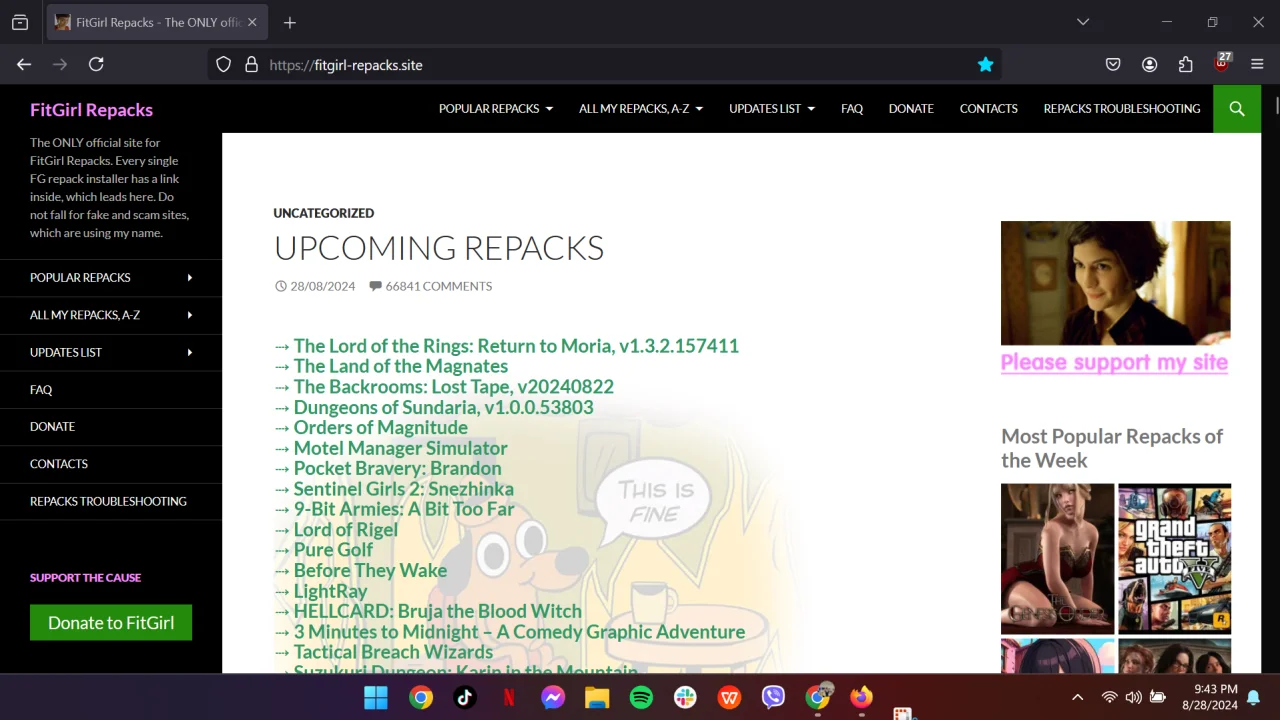Click the uBlock Origin extension icon
Screen dimensions: 1280x720
pos(1221,63)
